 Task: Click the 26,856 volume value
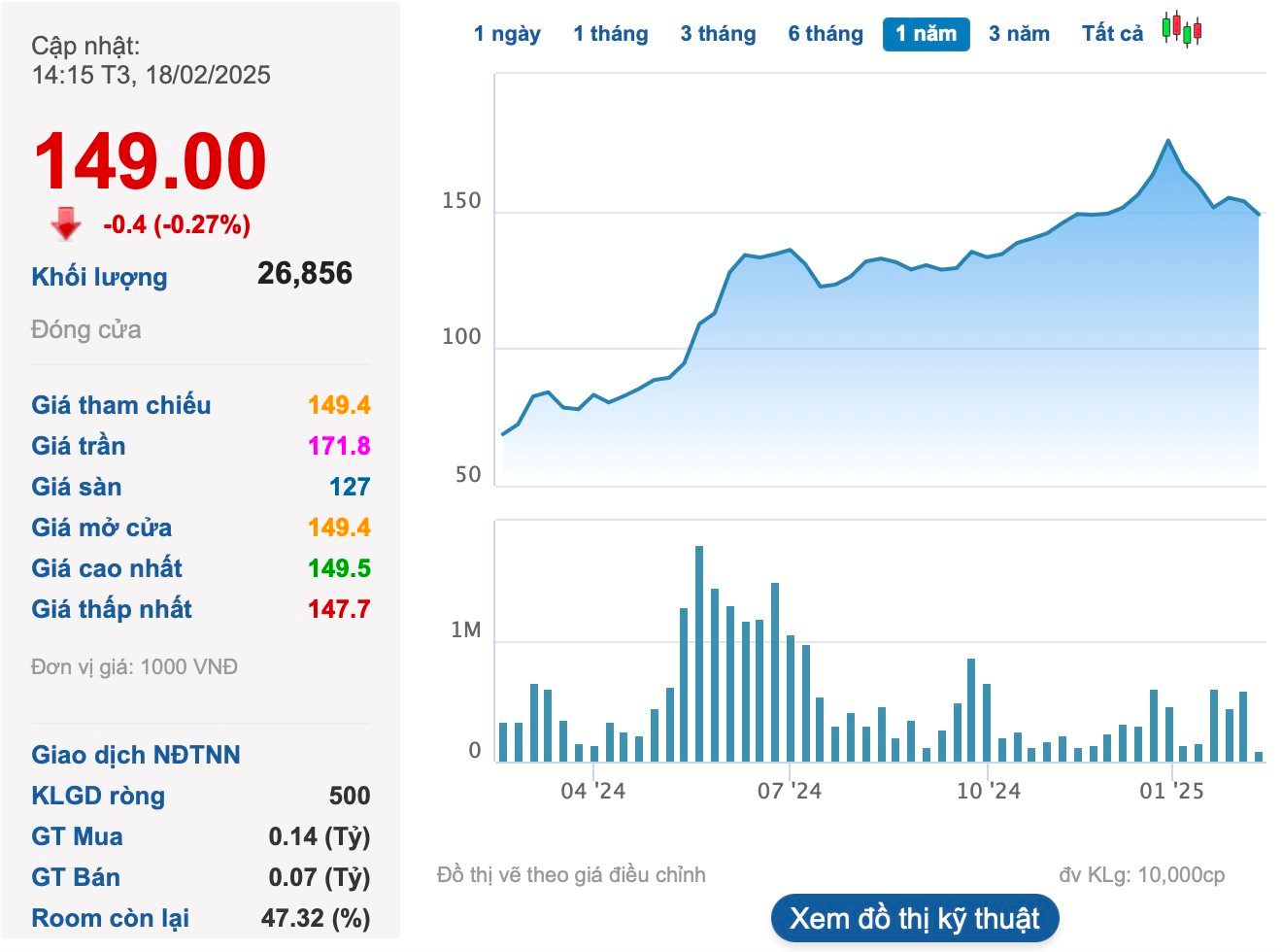point(305,273)
